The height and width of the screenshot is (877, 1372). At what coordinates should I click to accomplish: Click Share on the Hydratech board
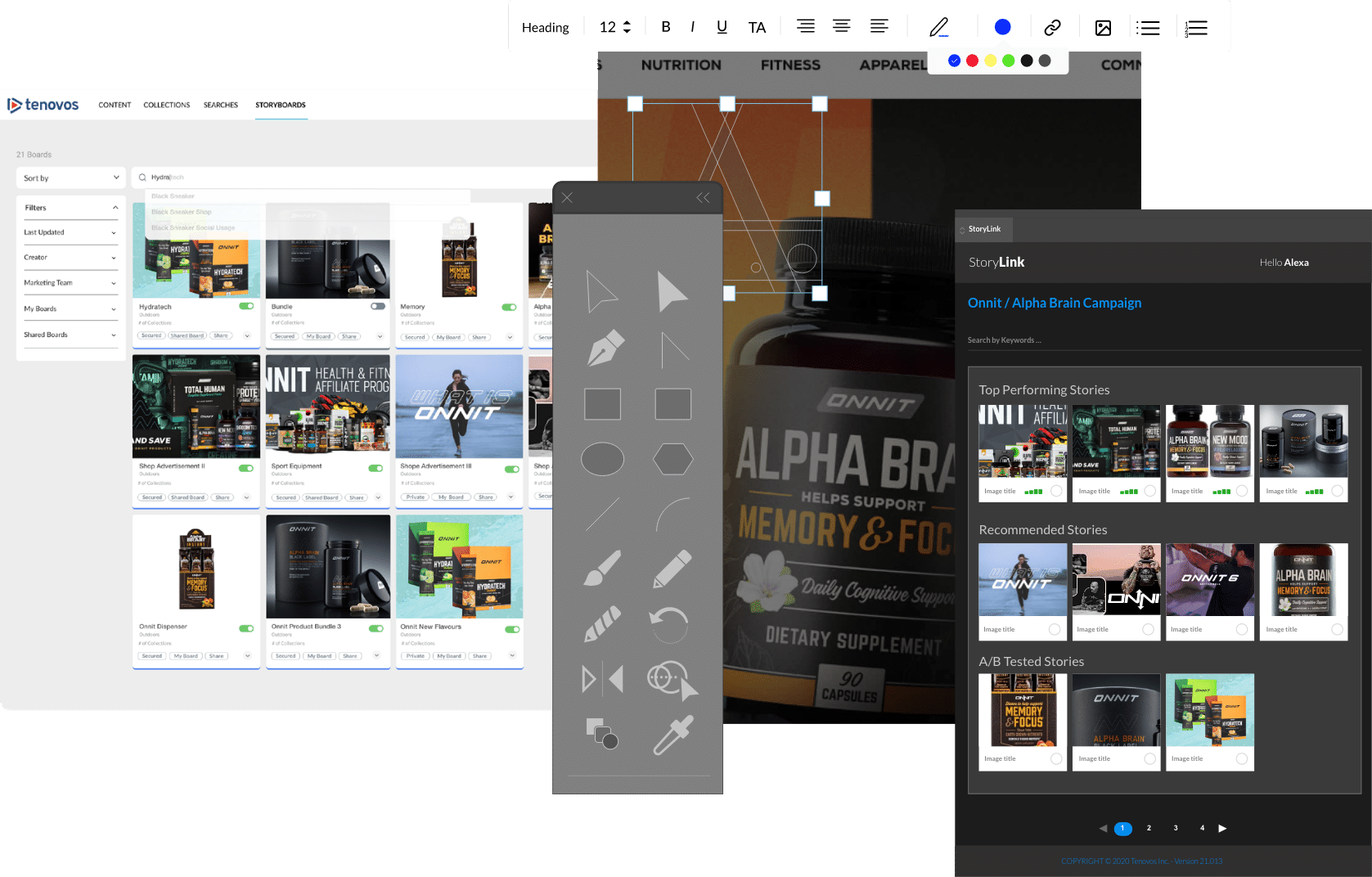coord(221,335)
